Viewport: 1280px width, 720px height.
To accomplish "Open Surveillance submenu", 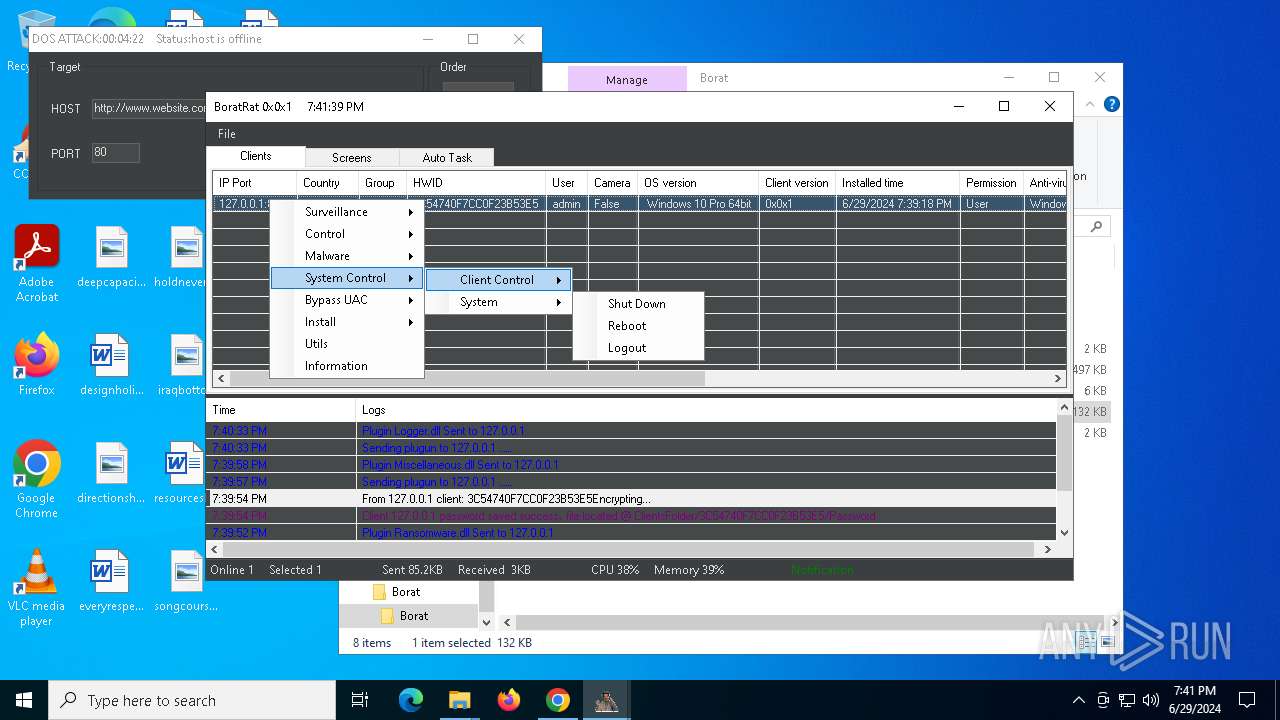I will tap(347, 212).
